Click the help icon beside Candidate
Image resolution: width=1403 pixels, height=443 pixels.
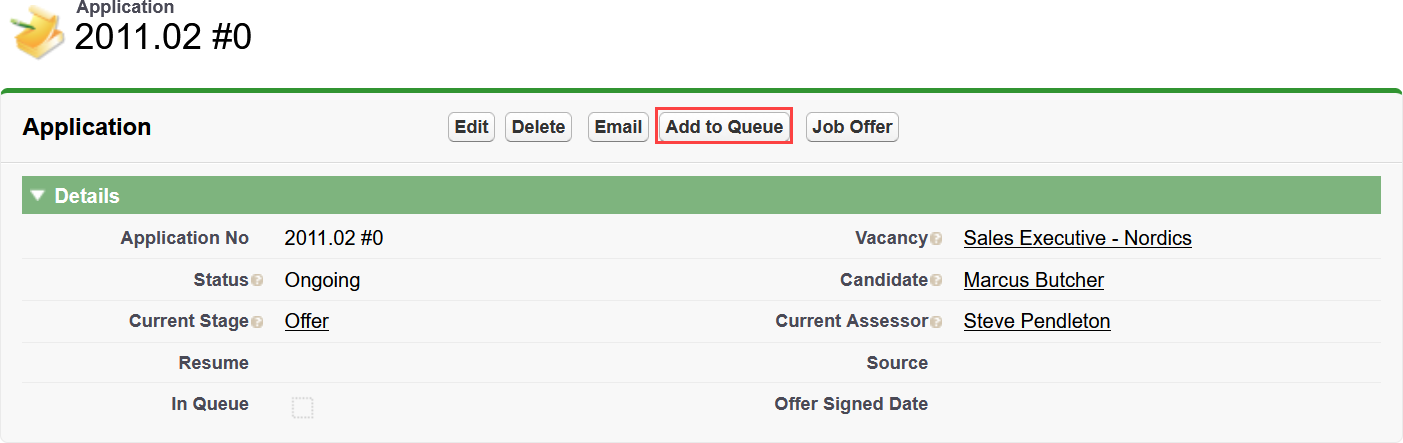pos(936,281)
